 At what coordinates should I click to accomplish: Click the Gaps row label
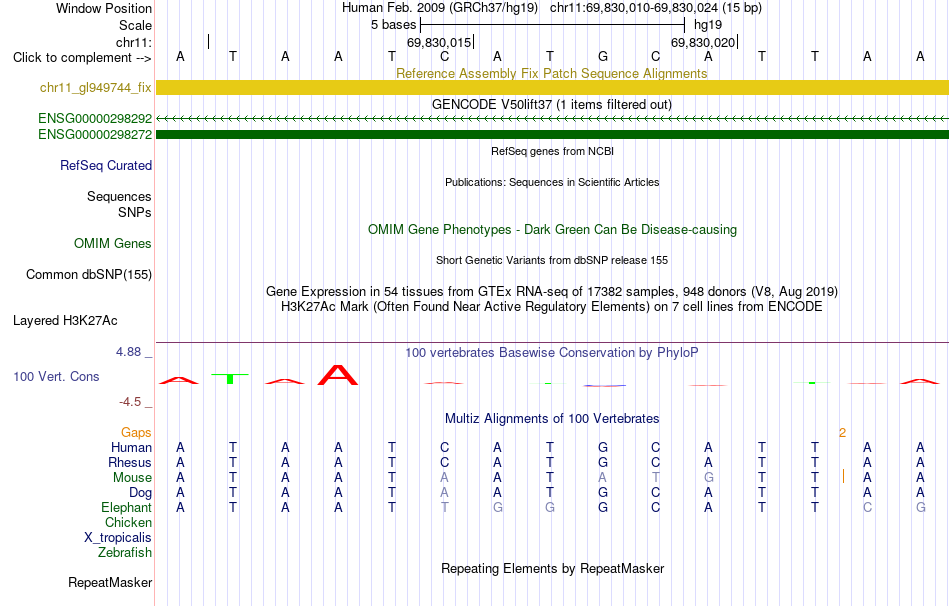coord(136,433)
